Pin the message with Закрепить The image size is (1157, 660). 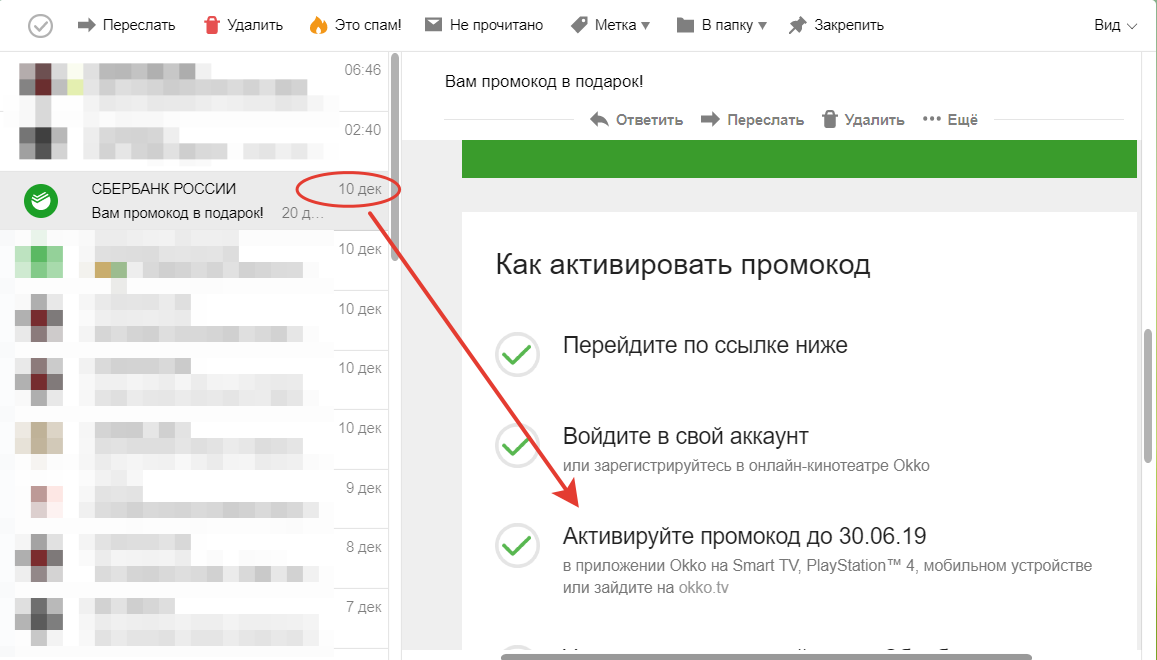pos(836,25)
